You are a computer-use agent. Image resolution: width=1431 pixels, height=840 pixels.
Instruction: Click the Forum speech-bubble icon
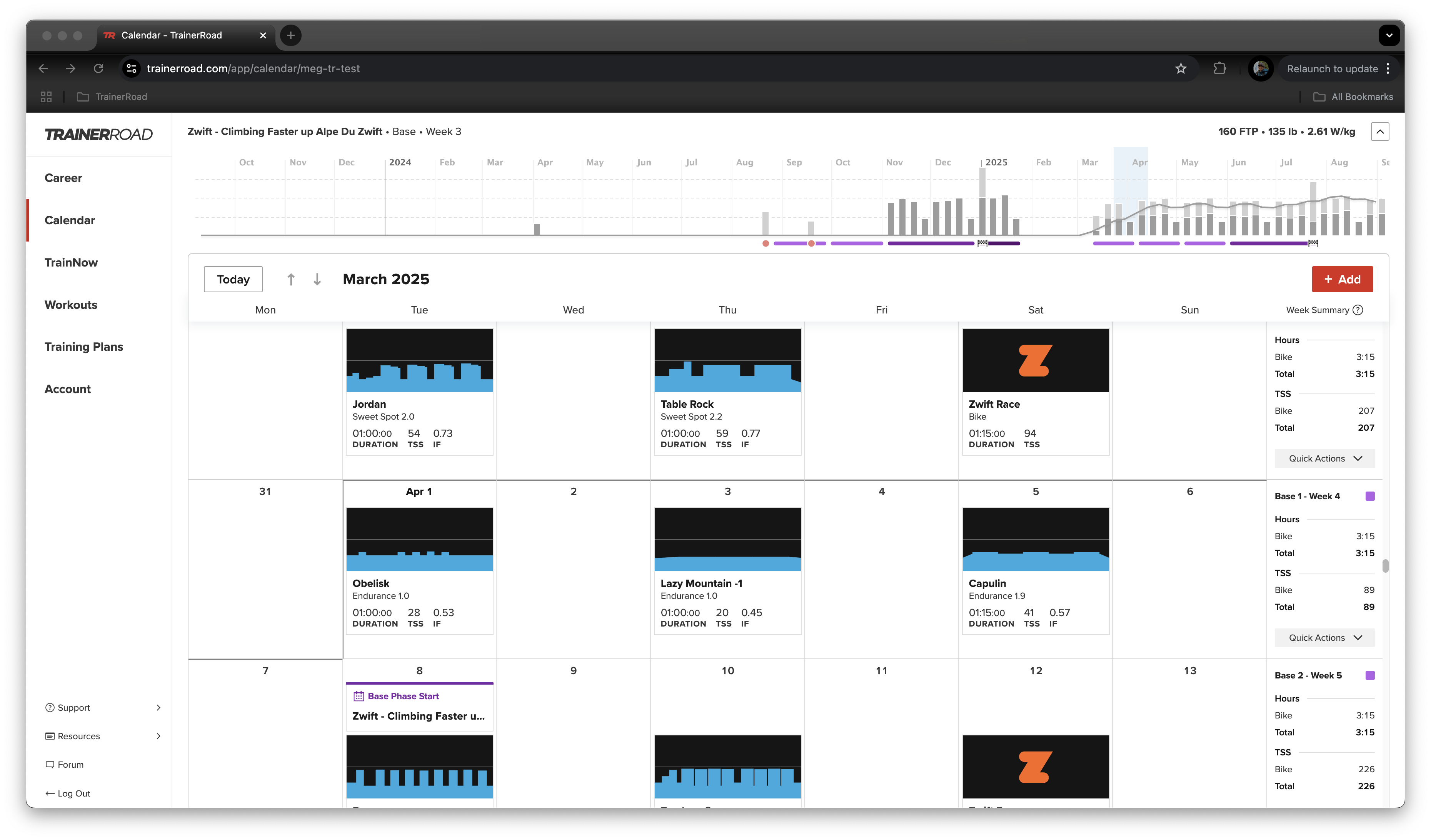coord(50,765)
